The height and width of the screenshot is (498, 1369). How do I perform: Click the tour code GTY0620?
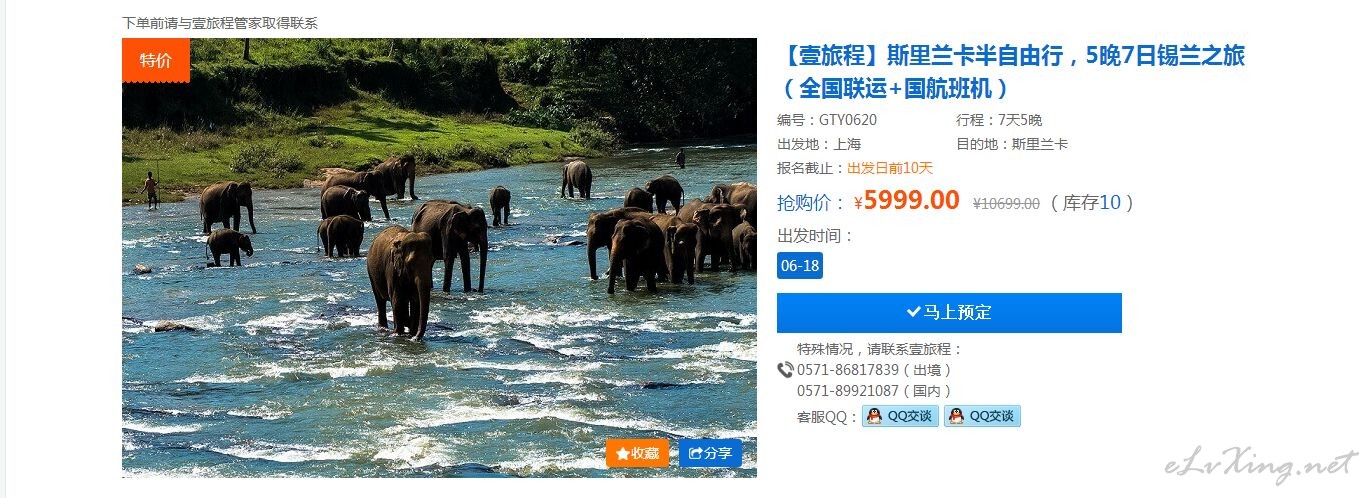[x=848, y=120]
